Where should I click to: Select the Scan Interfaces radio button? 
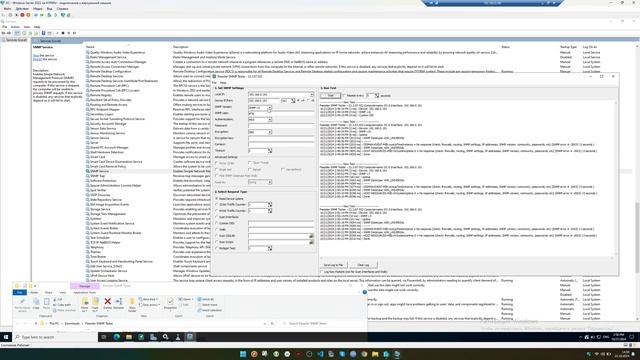217,217
